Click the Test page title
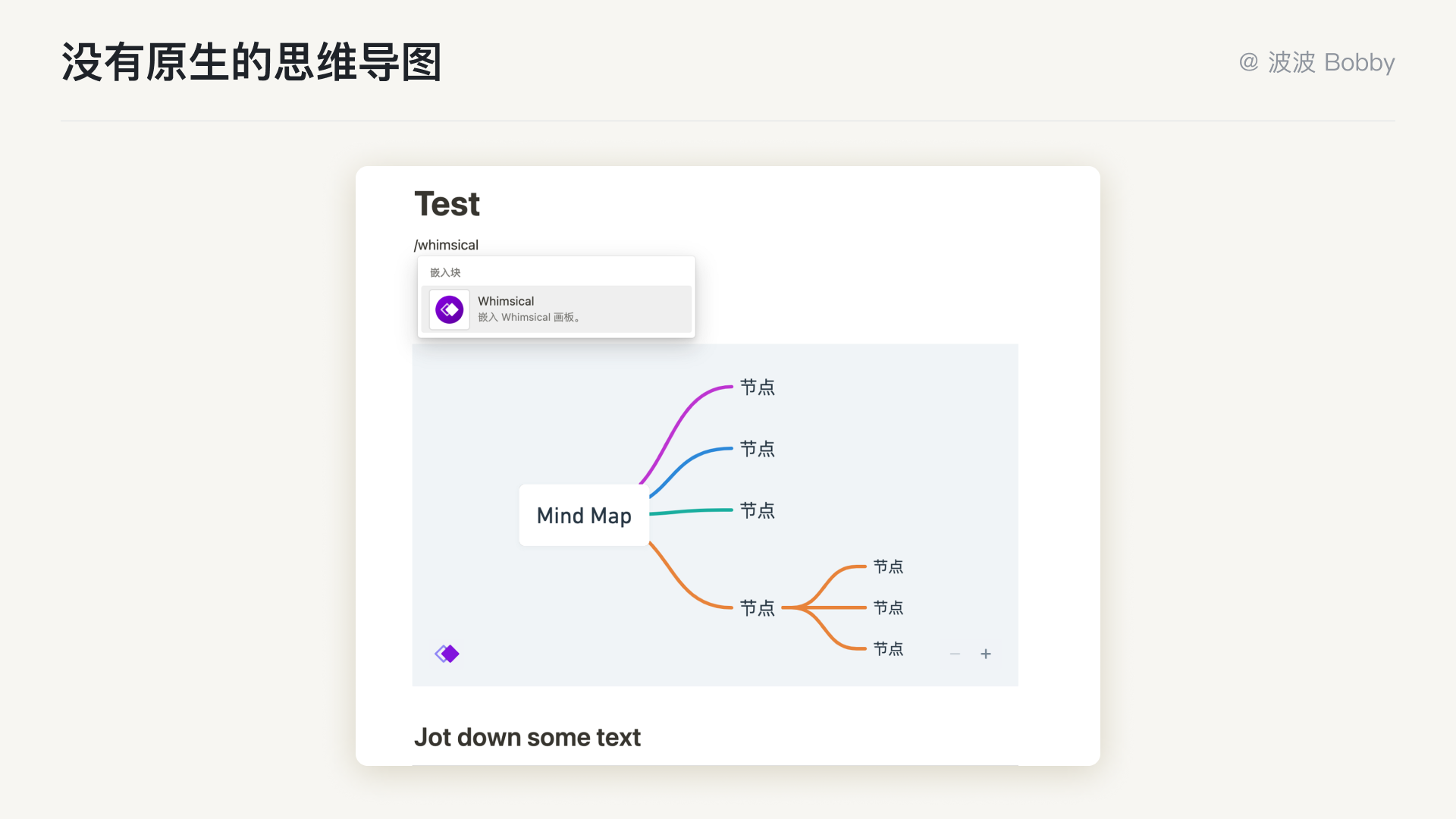The width and height of the screenshot is (1456, 819). [447, 204]
